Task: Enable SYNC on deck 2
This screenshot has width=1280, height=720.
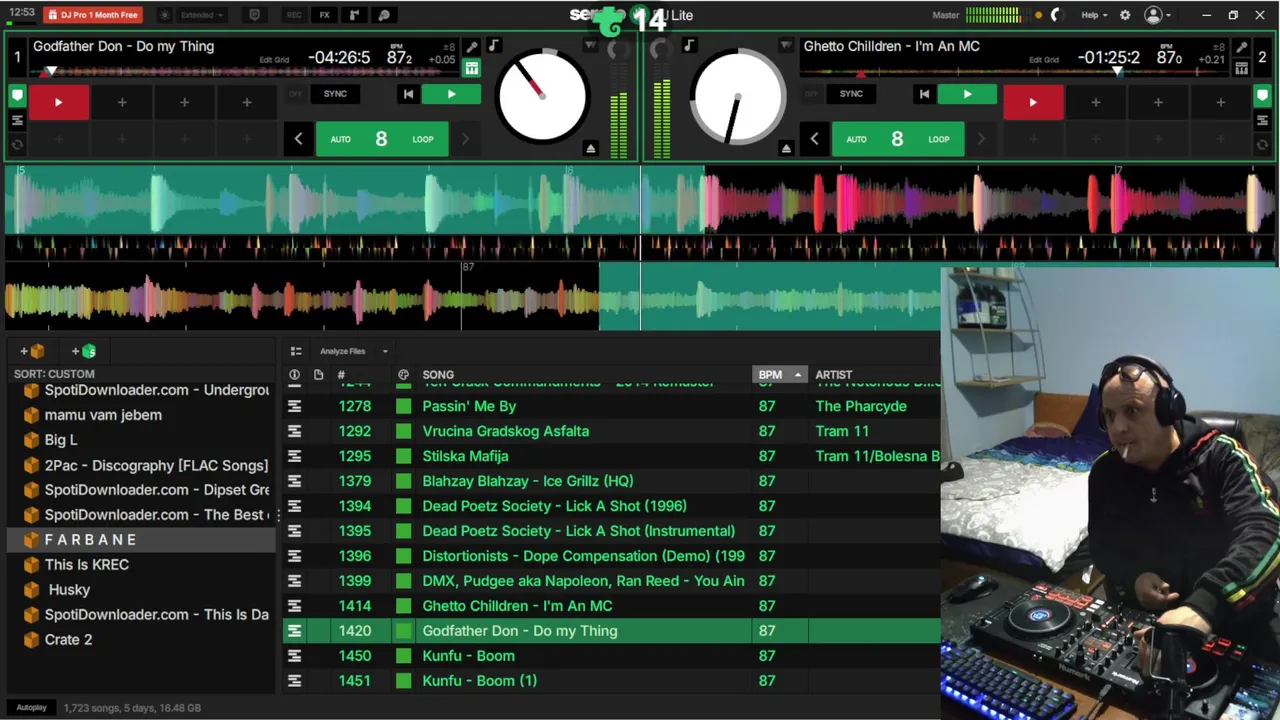Action: pos(851,94)
